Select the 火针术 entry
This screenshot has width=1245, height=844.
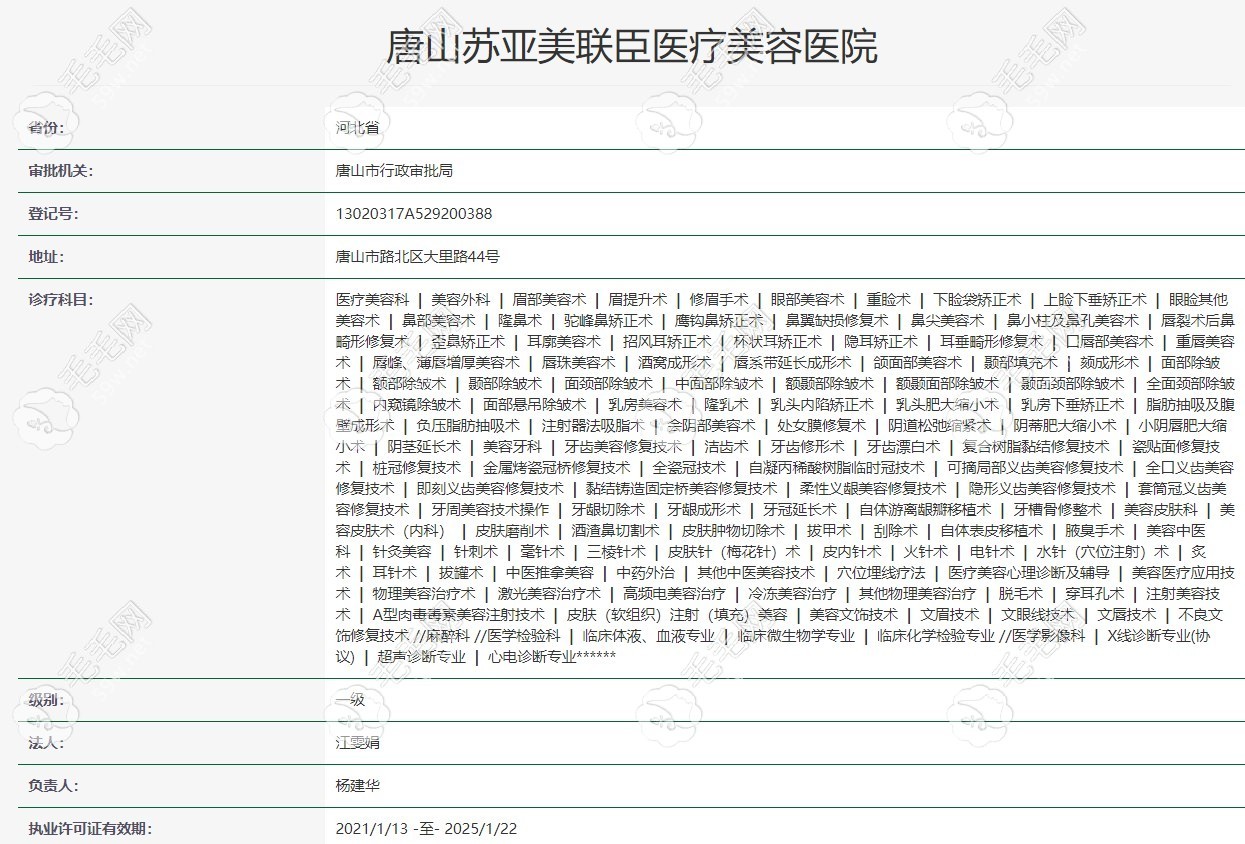pos(925,552)
